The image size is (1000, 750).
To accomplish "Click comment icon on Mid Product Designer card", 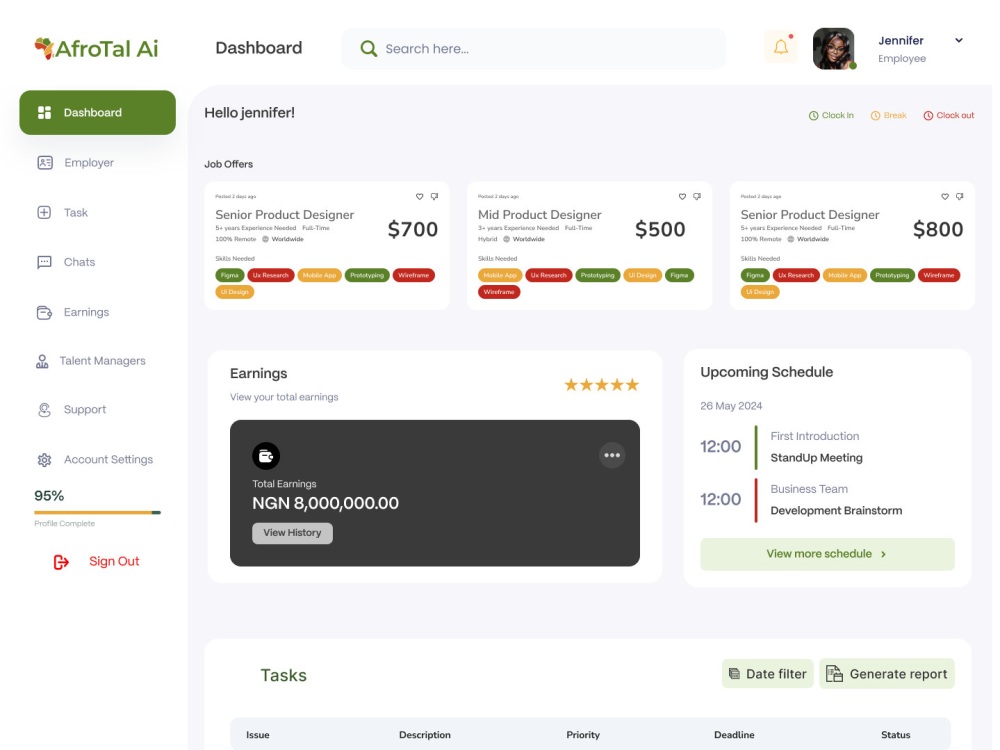I will (x=697, y=196).
